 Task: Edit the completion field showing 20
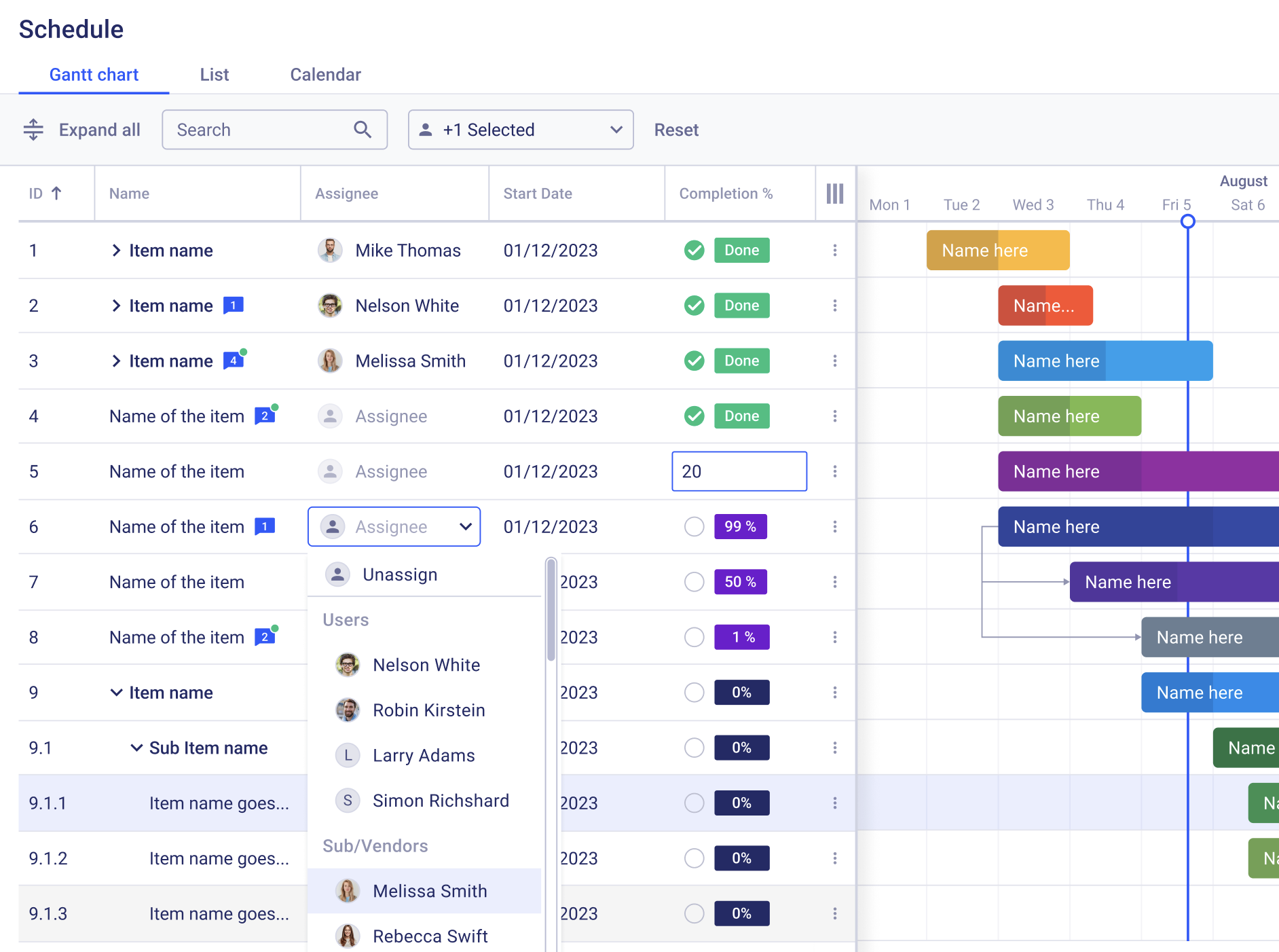click(739, 471)
